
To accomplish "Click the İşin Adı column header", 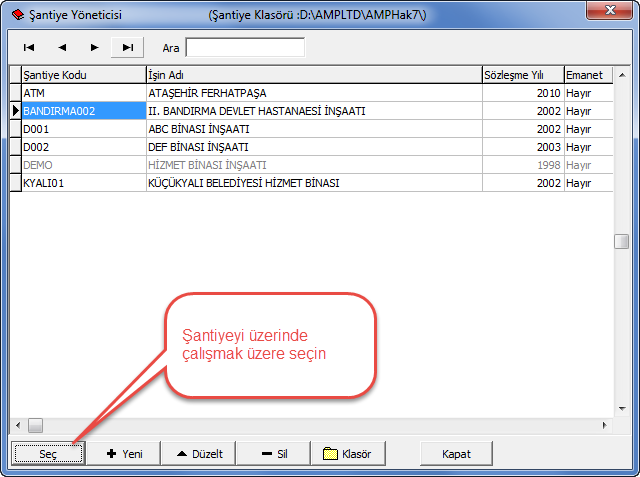I will point(312,75).
